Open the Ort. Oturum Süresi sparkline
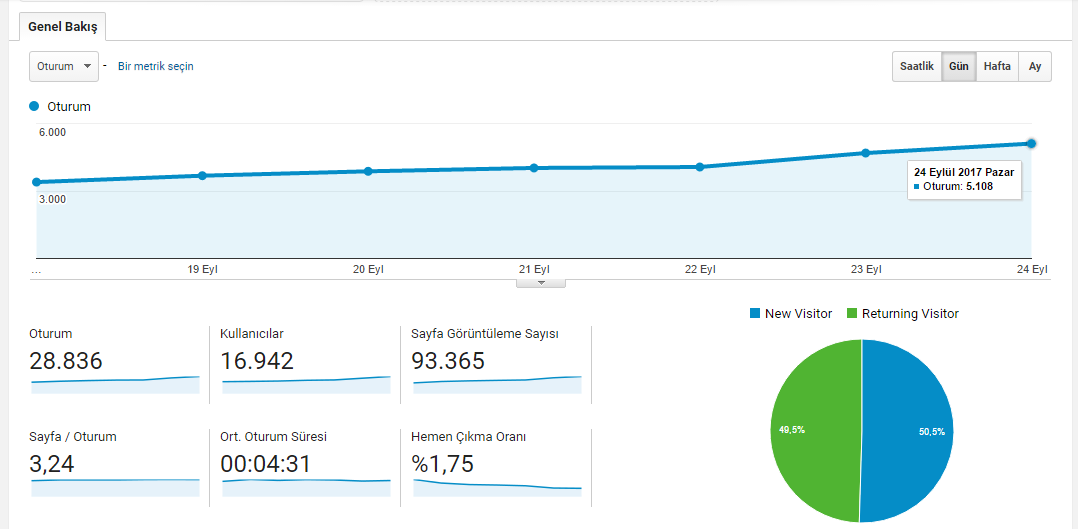 point(306,488)
